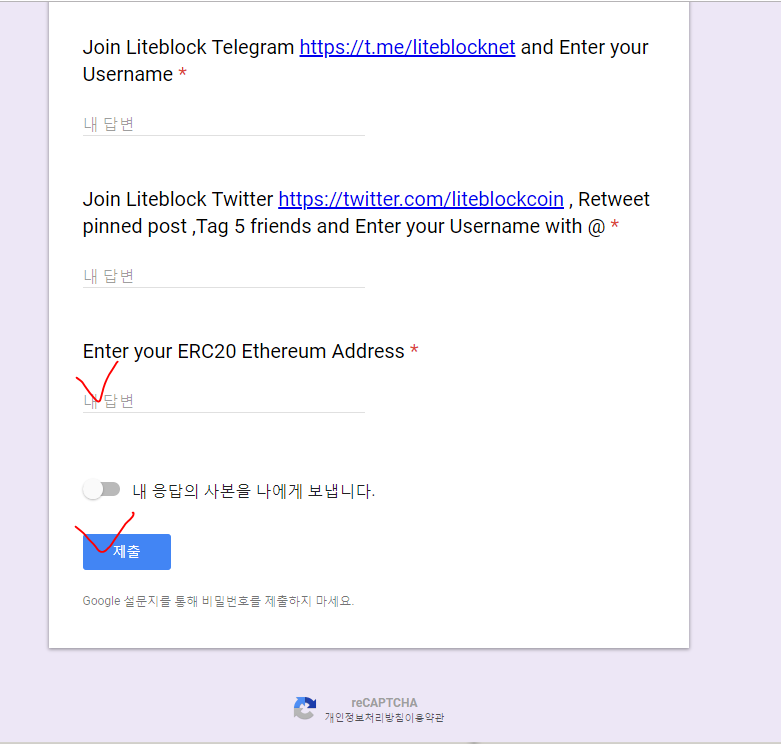Click the Google 설문지 password warning text
This screenshot has height=744, width=781.
pyautogui.click(x=218, y=601)
